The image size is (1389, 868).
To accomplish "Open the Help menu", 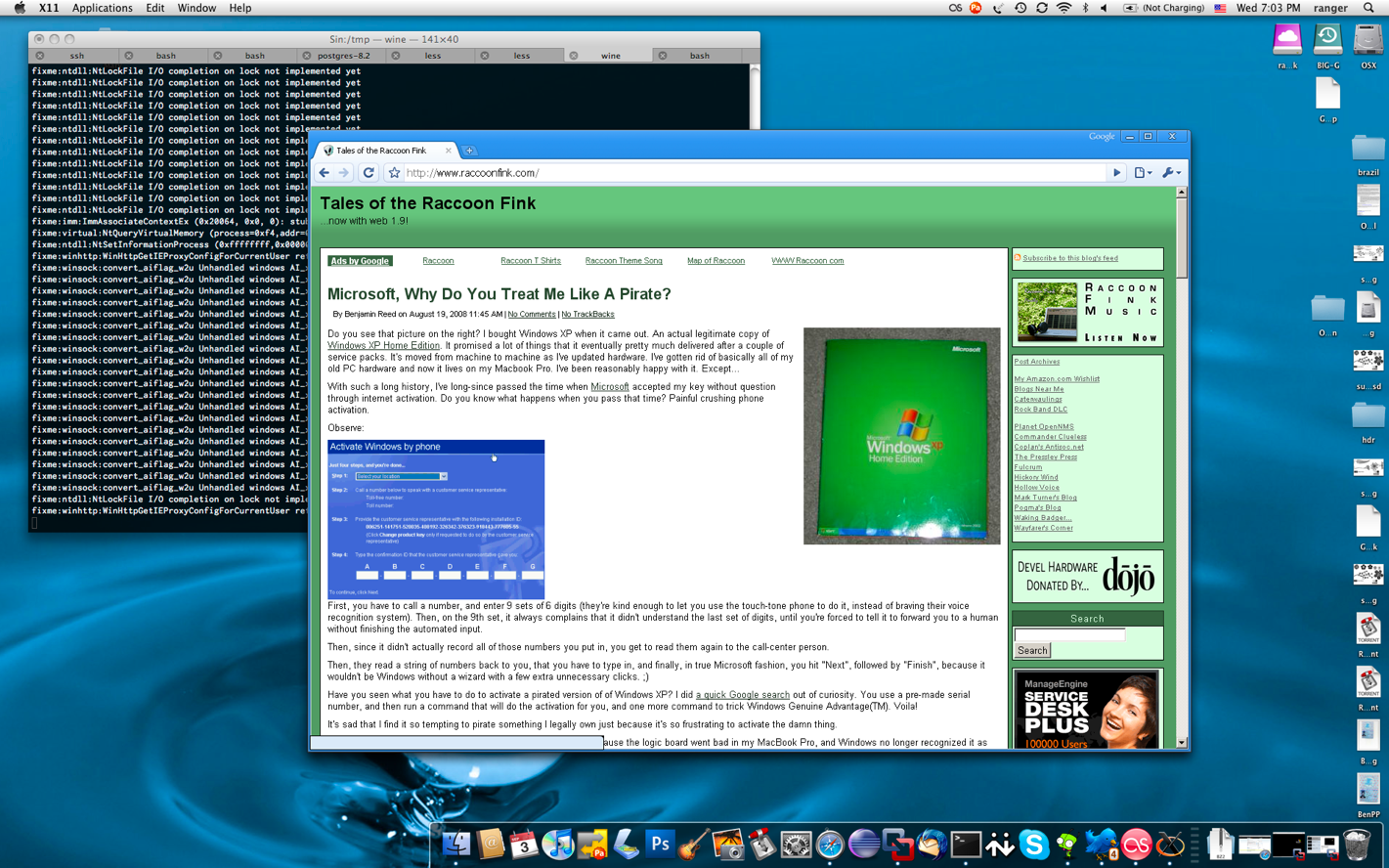I will click(239, 8).
